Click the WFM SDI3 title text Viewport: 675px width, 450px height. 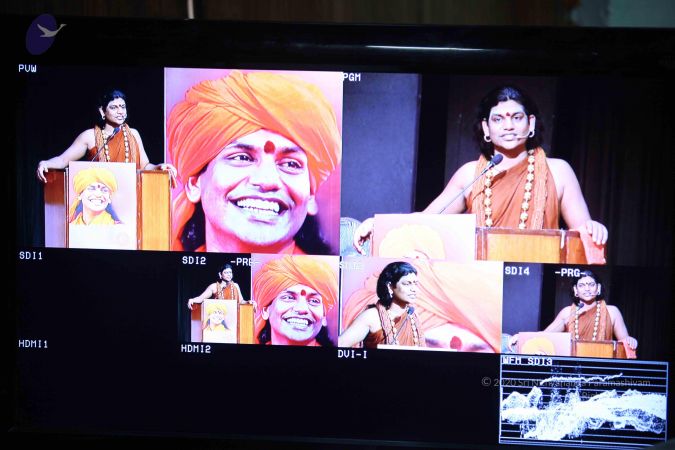click(x=526, y=362)
